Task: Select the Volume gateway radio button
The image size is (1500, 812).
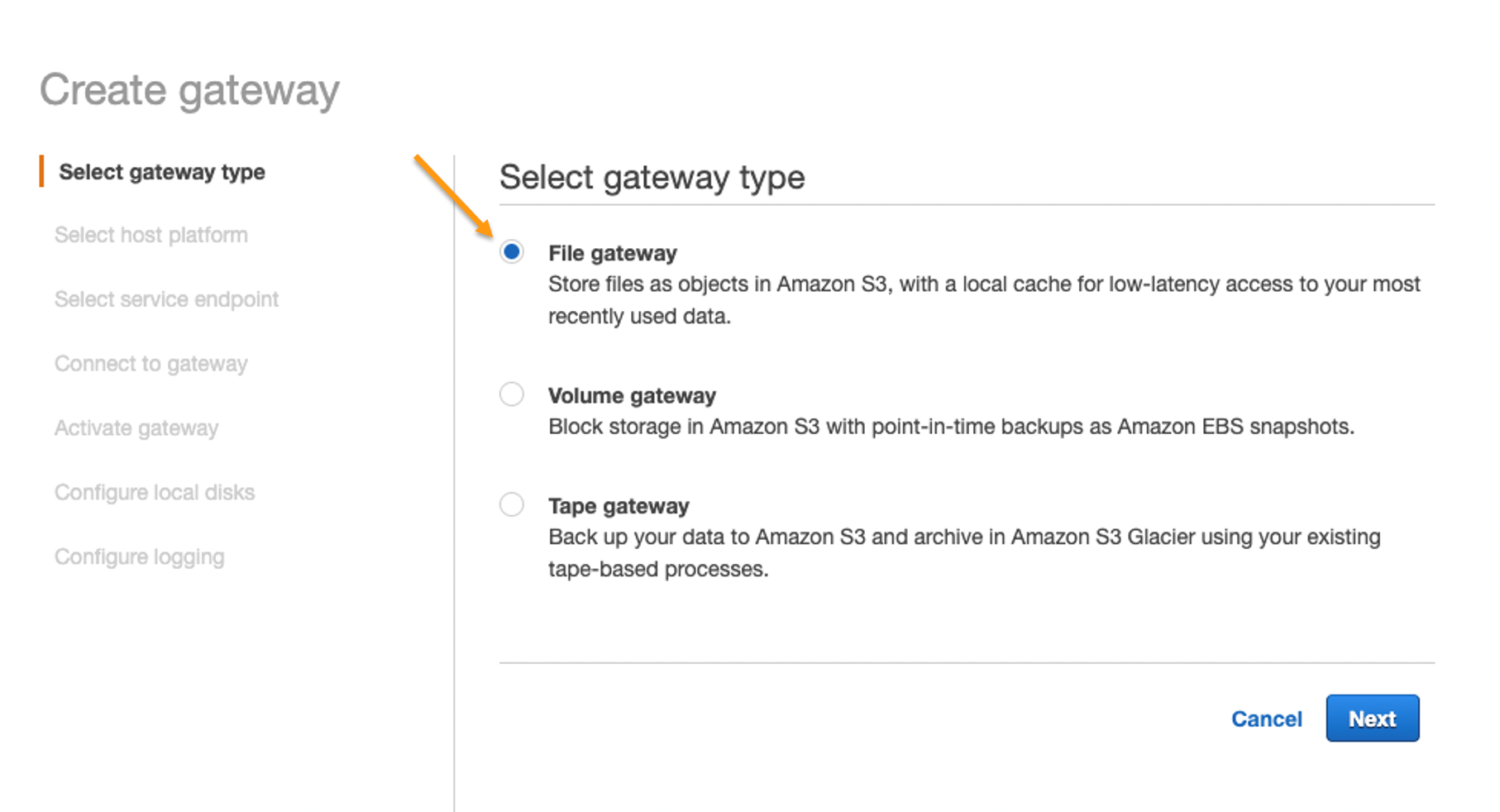Action: click(511, 394)
